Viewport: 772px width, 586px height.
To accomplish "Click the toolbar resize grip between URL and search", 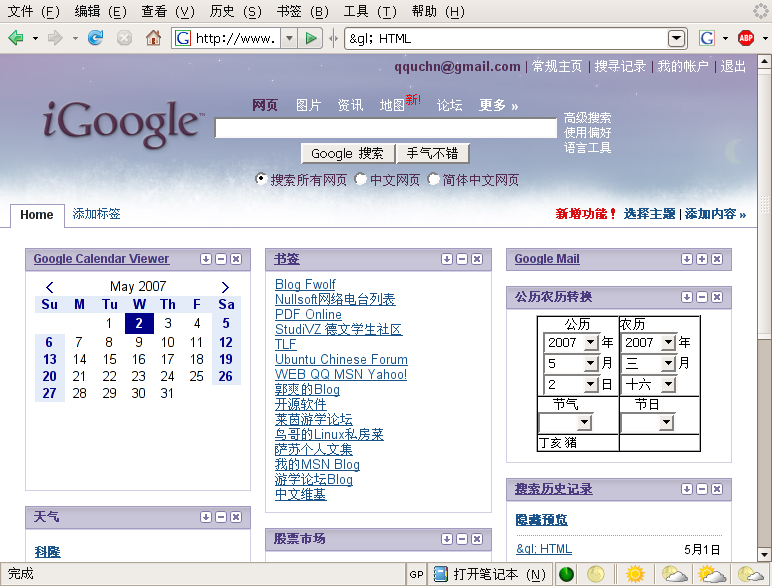I will coord(333,38).
